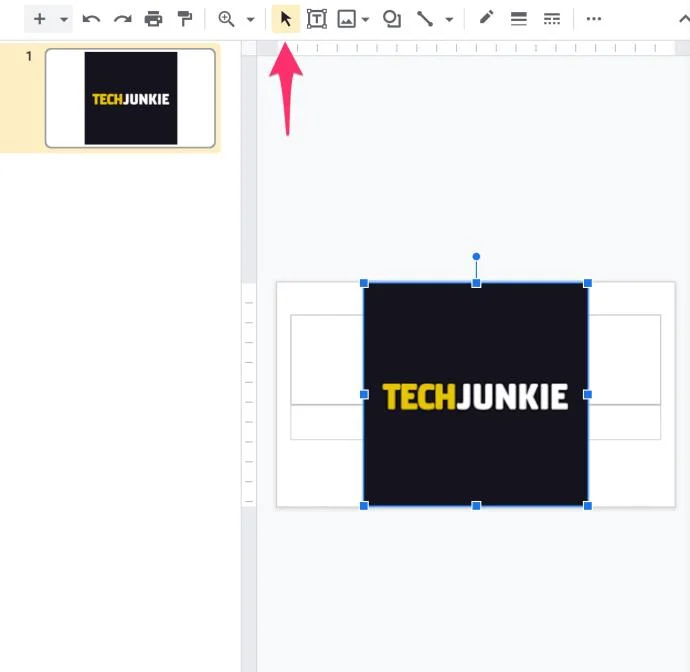Select the zoom magnifier tool

pyautogui.click(x=226, y=19)
